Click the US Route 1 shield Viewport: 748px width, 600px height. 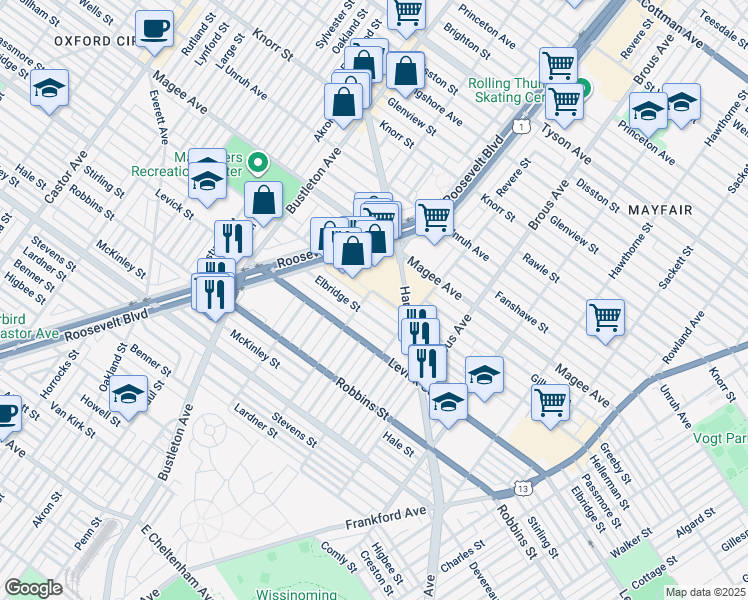[x=522, y=126]
